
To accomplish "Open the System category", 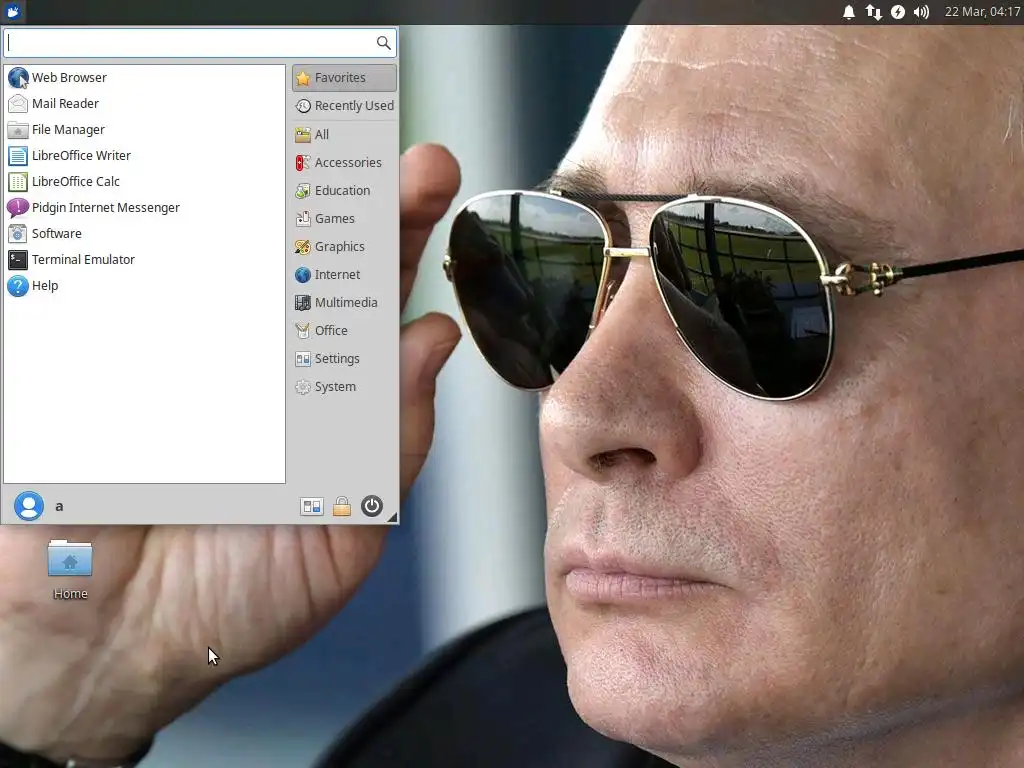I will click(344, 387).
